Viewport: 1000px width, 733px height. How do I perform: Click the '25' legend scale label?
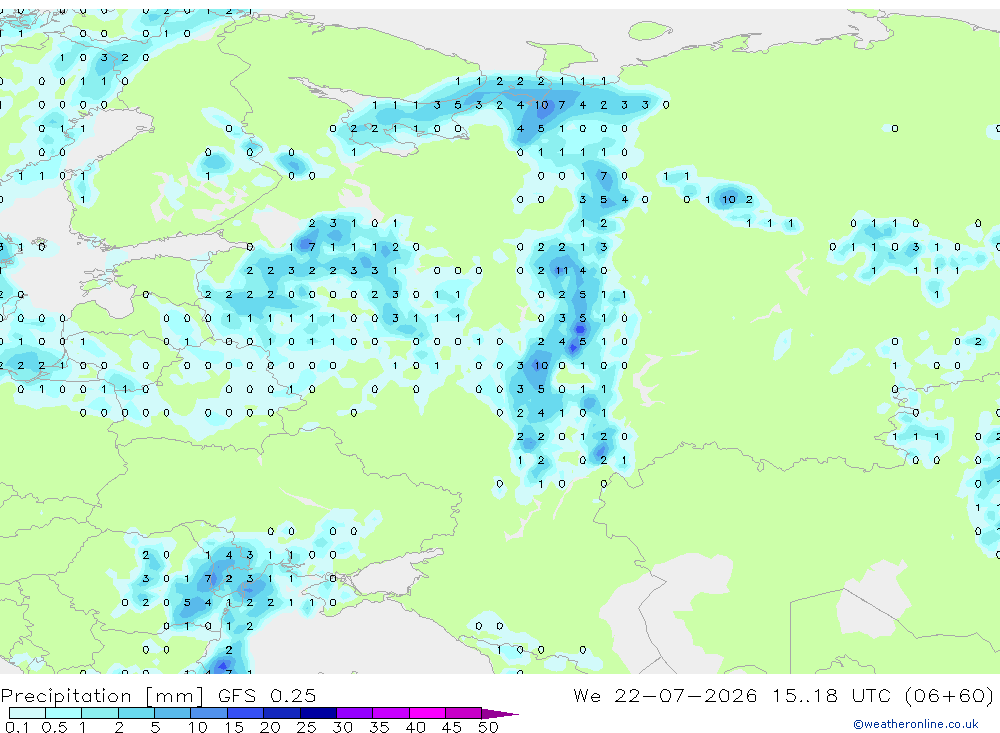pos(306,727)
